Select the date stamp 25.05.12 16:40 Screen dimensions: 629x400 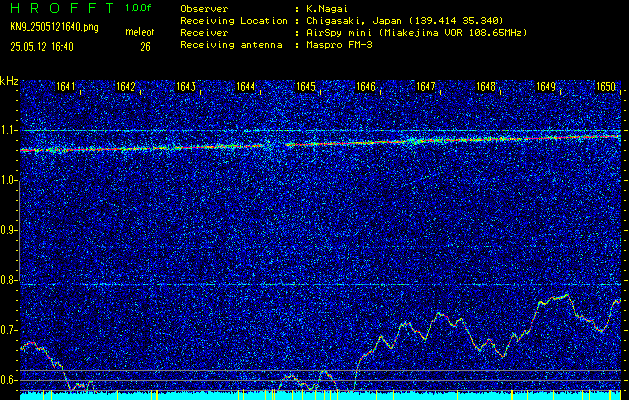click(x=42, y=47)
